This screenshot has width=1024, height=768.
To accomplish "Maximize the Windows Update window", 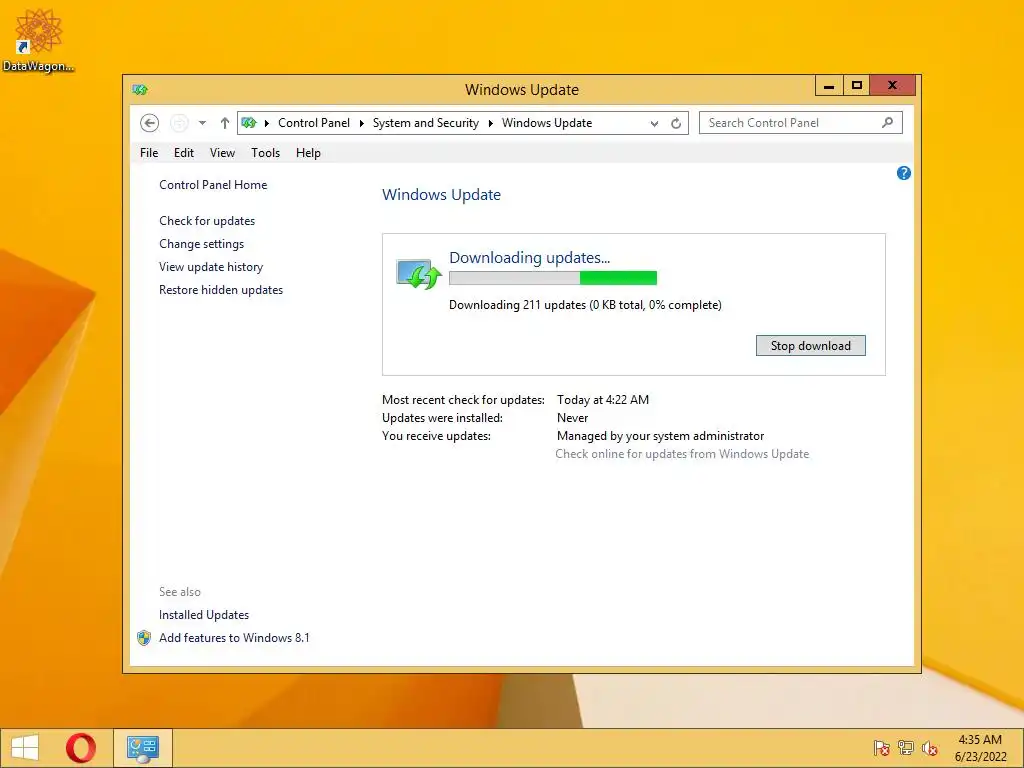I will click(x=857, y=86).
